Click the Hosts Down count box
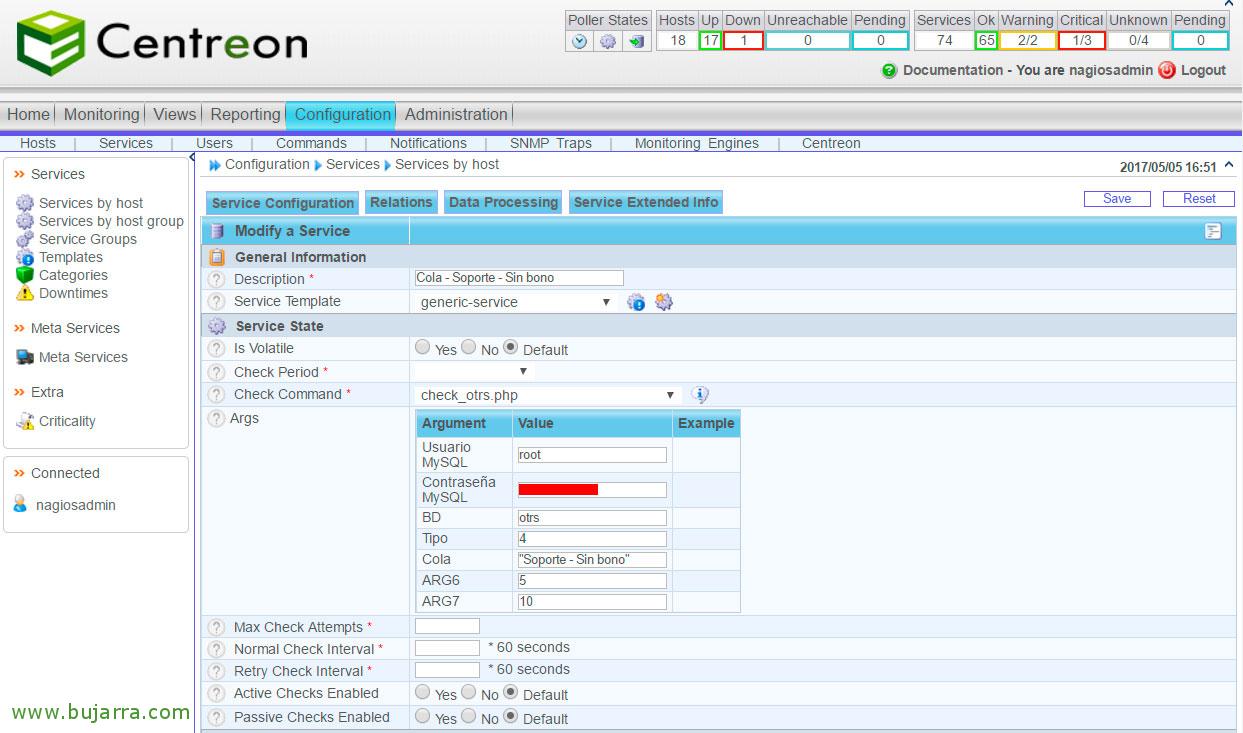The height and width of the screenshot is (733, 1243). coord(743,41)
